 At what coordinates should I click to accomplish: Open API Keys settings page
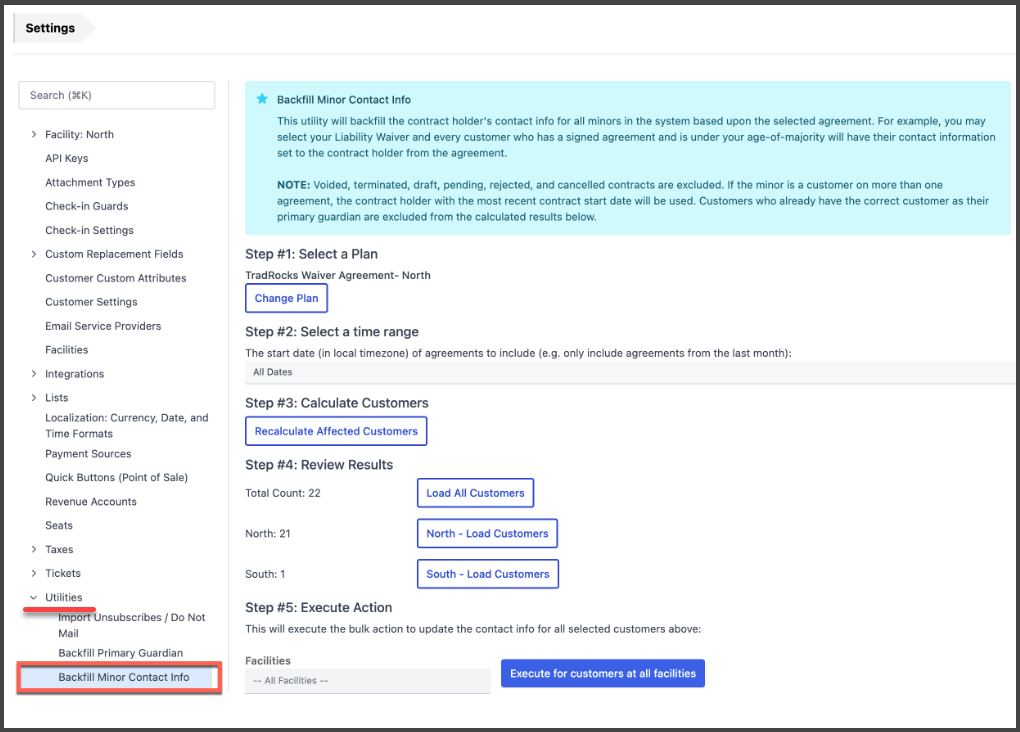pos(67,159)
